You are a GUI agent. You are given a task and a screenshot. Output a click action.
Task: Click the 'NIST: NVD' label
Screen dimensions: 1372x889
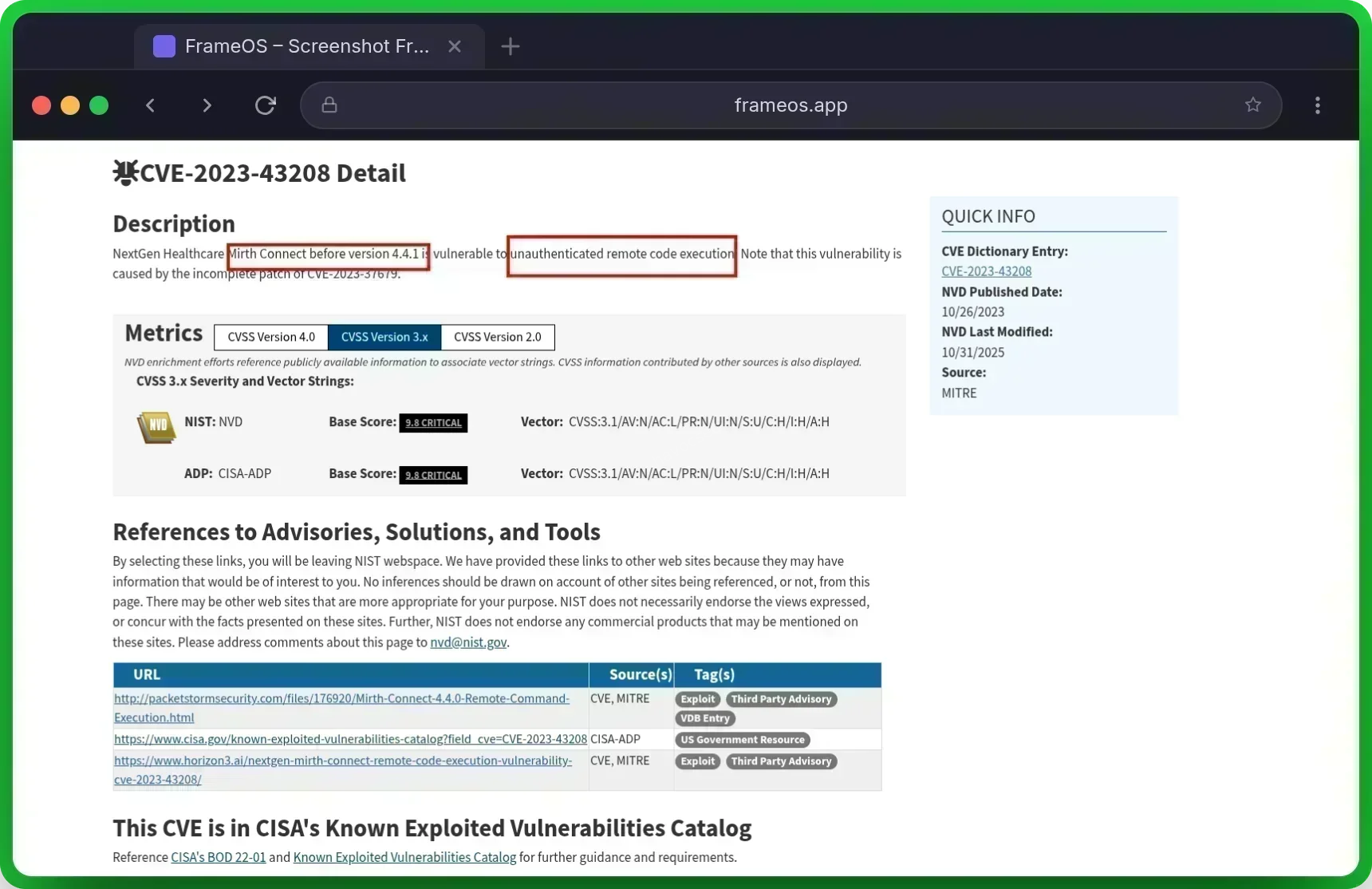[x=213, y=421]
